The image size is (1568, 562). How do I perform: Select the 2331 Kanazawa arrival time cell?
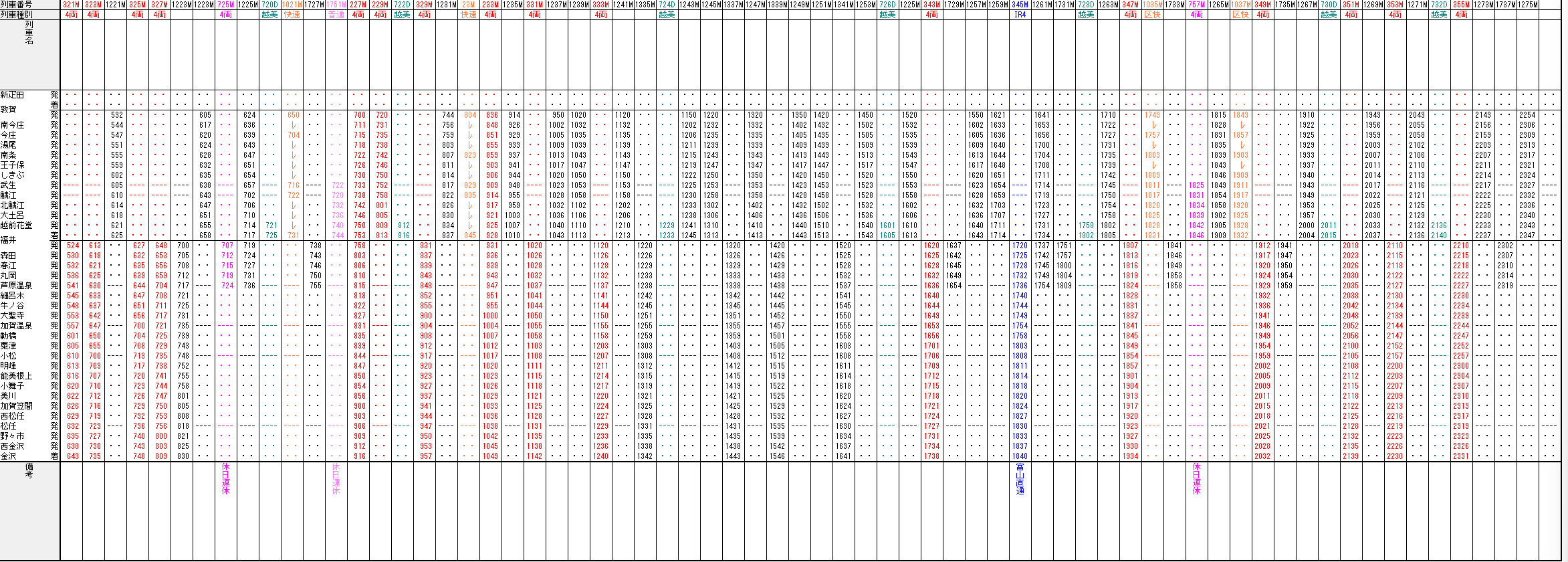(1461, 456)
